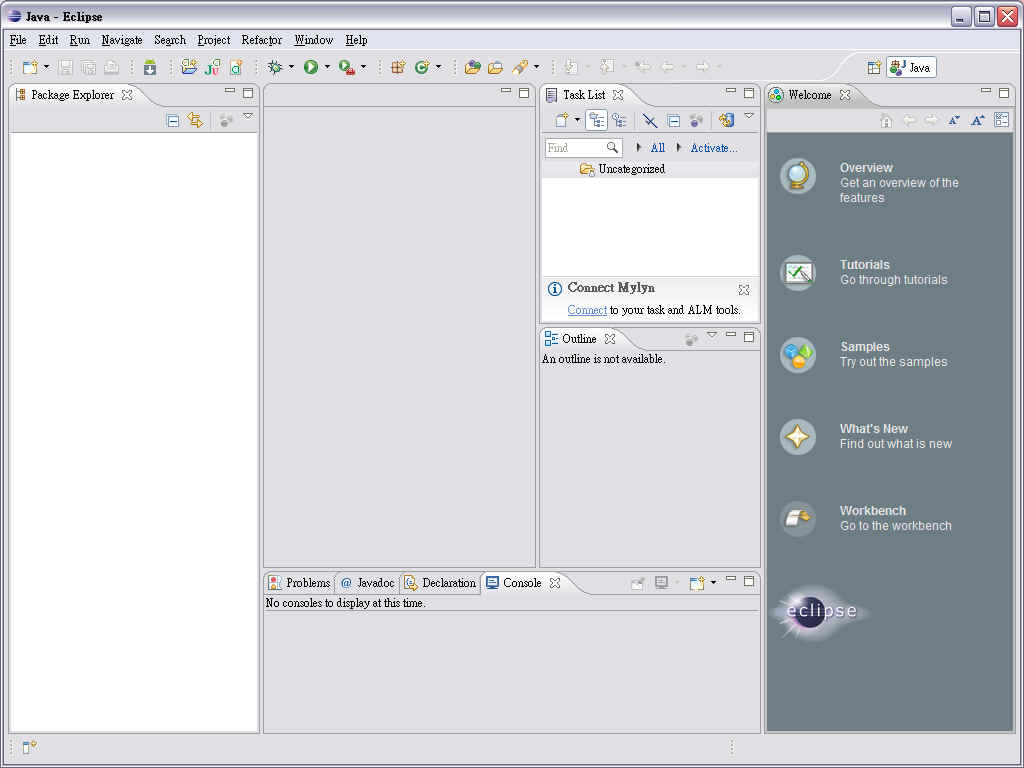
Task: Open the Refactor menu
Action: point(261,40)
